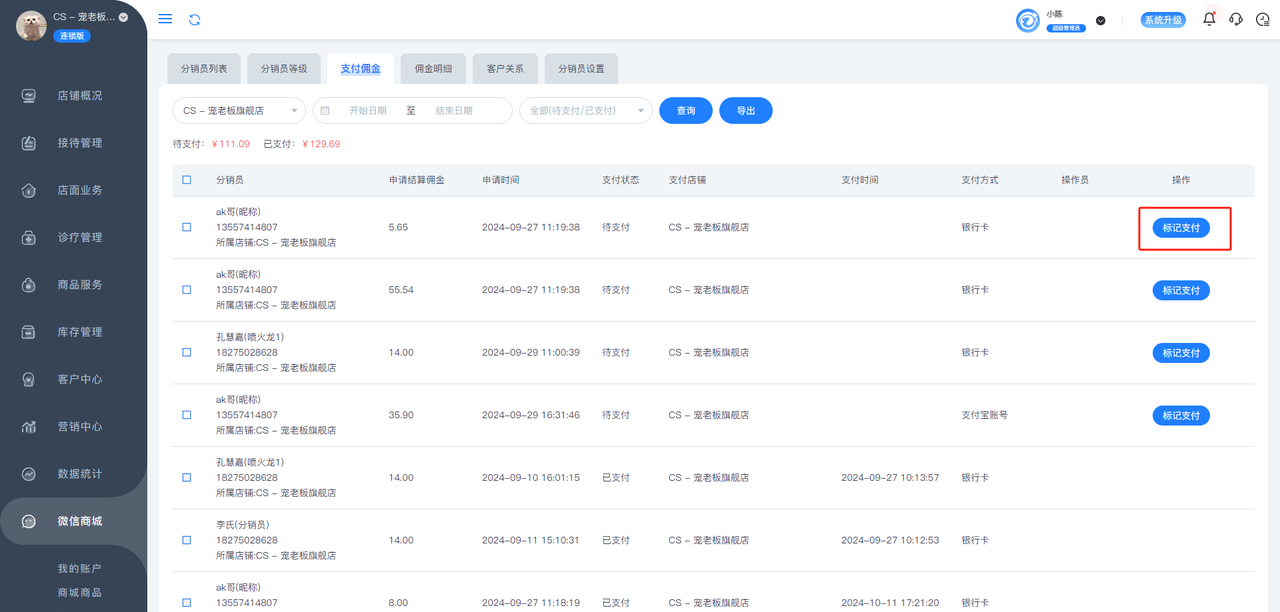Click 标记支付 for the 35.90 row
The width and height of the screenshot is (1280, 612).
coord(1181,415)
